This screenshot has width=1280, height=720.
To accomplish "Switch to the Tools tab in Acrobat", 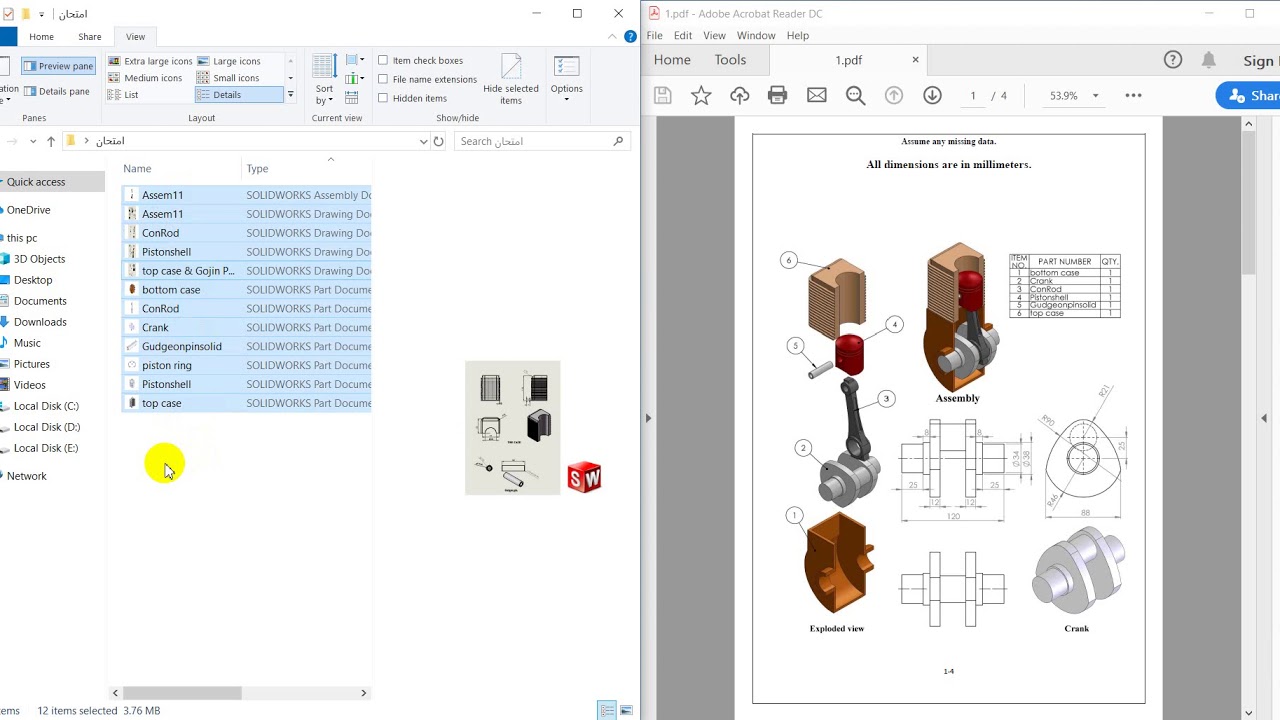I will tap(730, 60).
